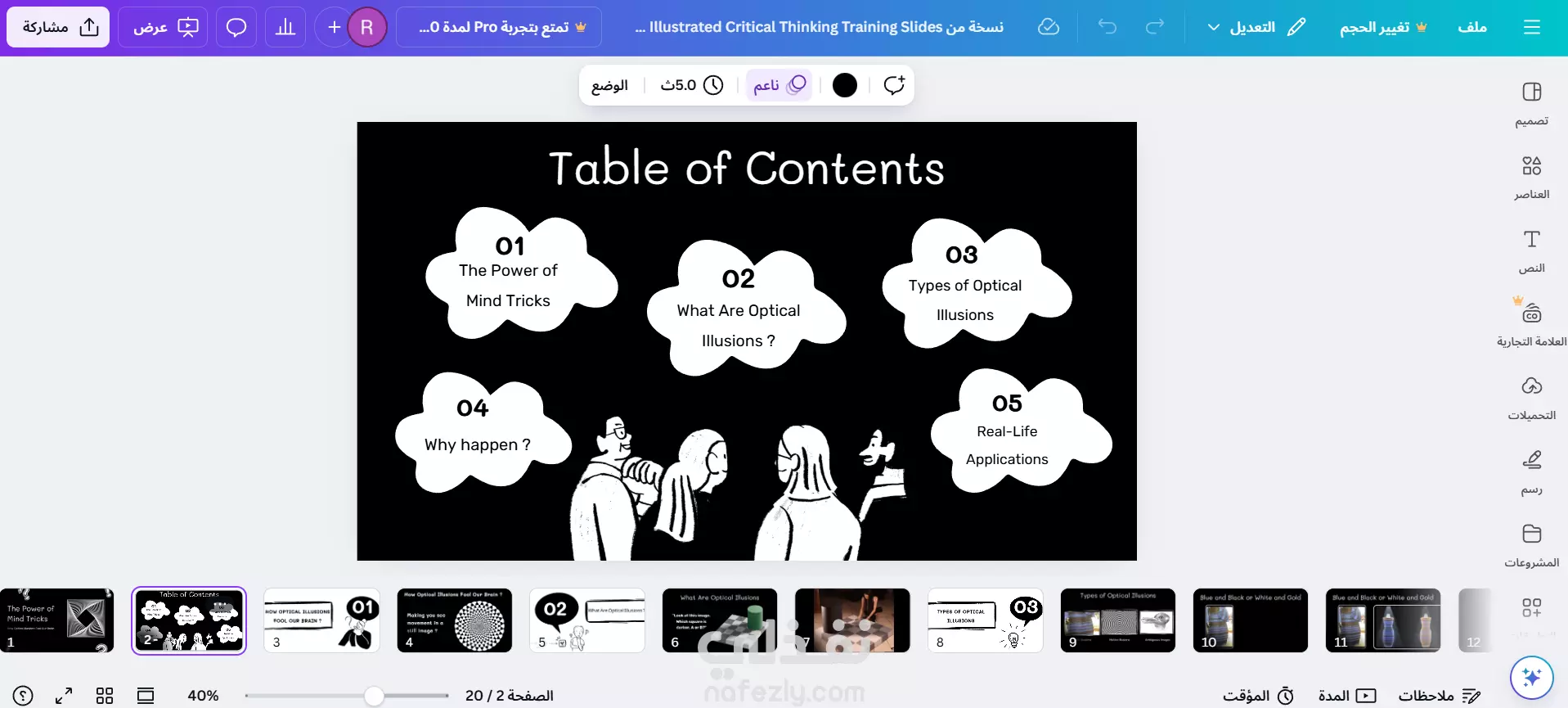Open Notes (ملاحظات) panel
The image size is (1568, 708).
(x=1440, y=696)
